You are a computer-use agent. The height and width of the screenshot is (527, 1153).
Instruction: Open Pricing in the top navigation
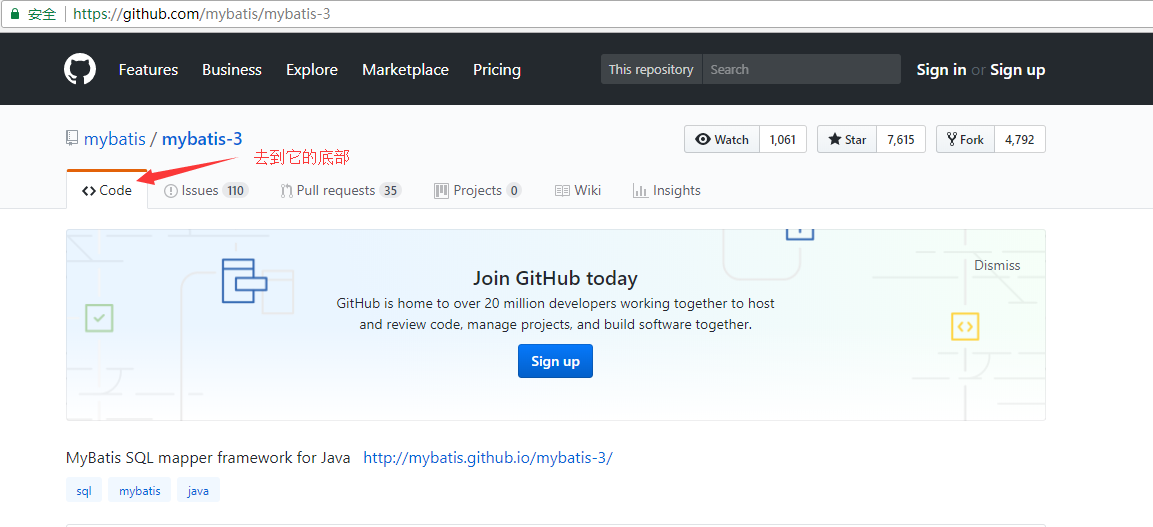(x=496, y=70)
